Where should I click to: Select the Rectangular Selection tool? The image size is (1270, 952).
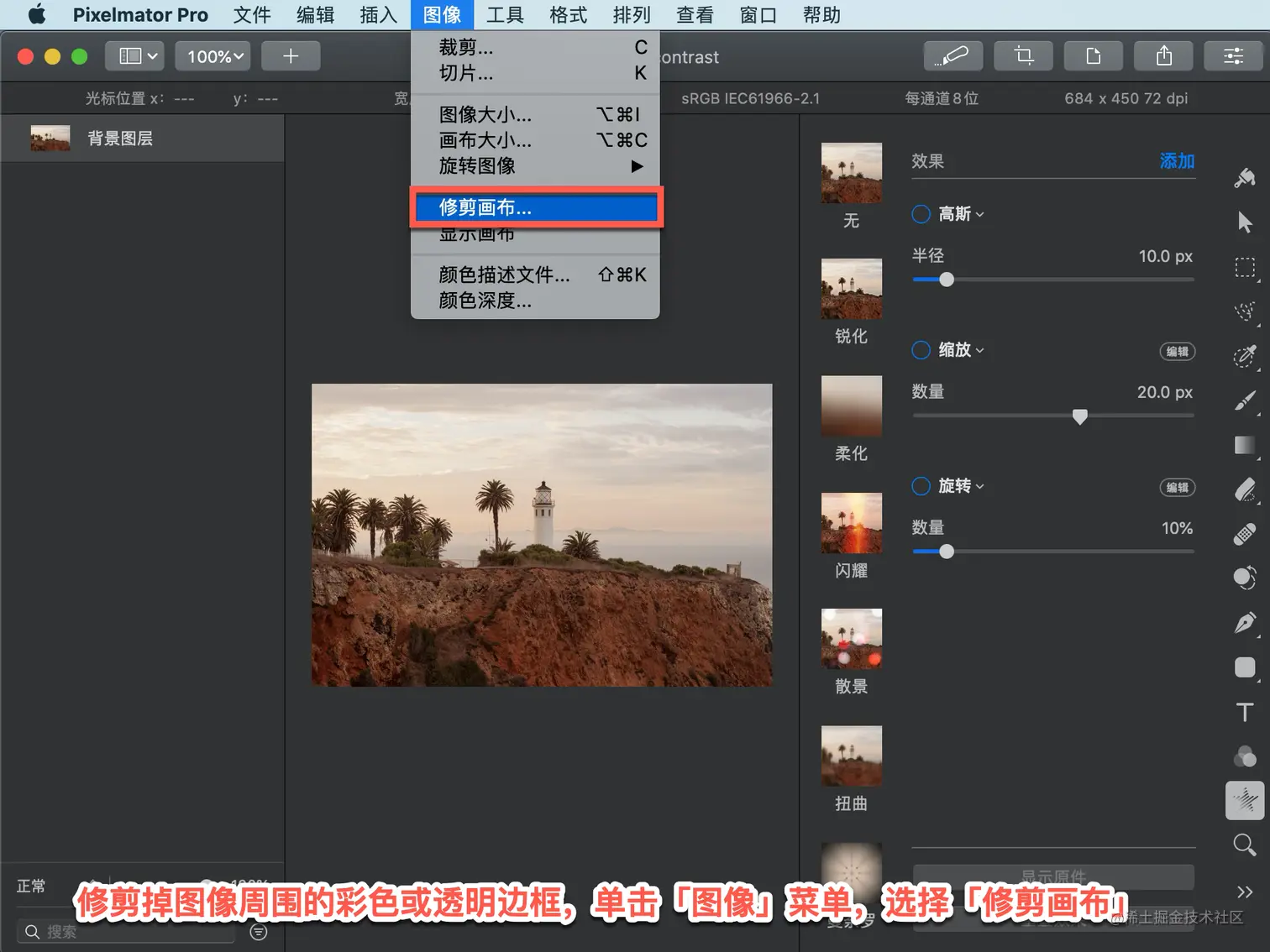point(1245,268)
